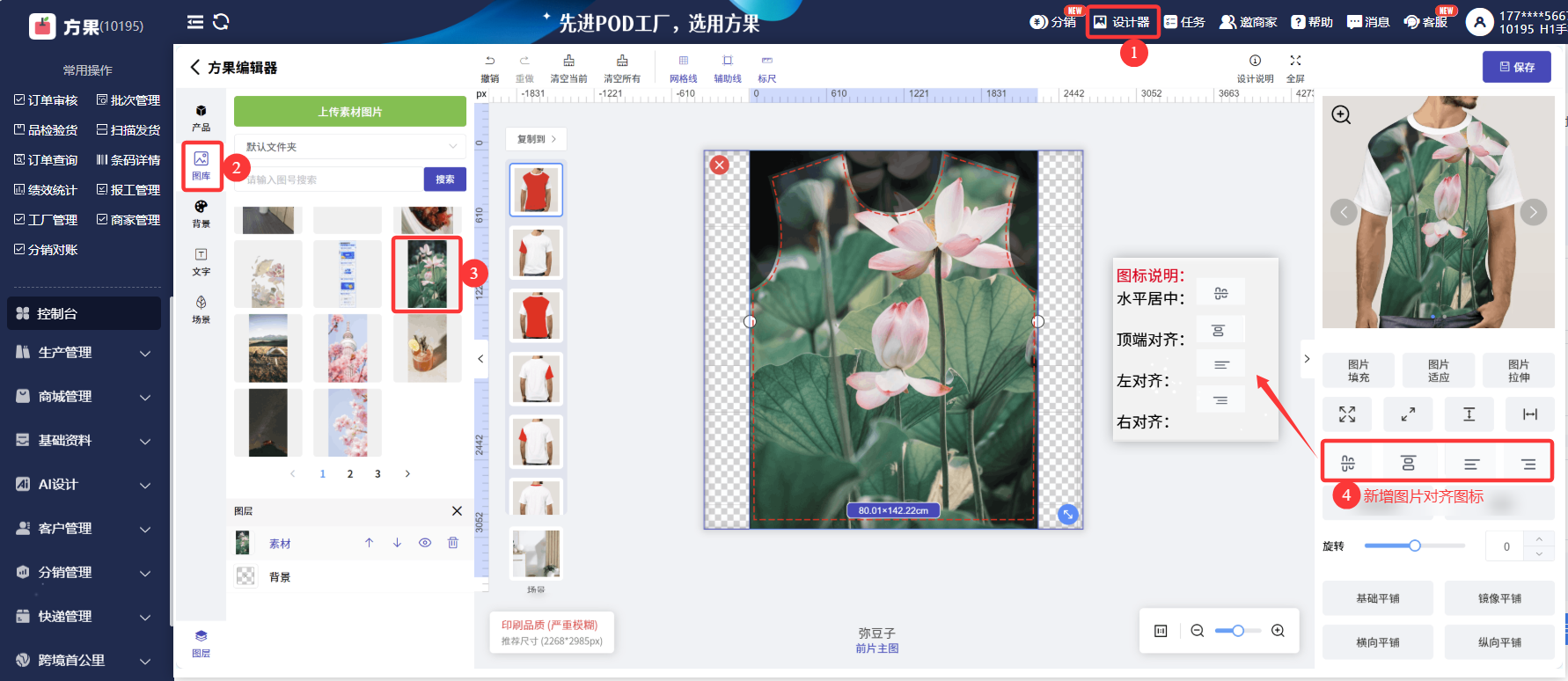Image resolution: width=1568 pixels, height=681 pixels.
Task: Apply Image Fit (图片适应)
Action: pyautogui.click(x=1439, y=370)
